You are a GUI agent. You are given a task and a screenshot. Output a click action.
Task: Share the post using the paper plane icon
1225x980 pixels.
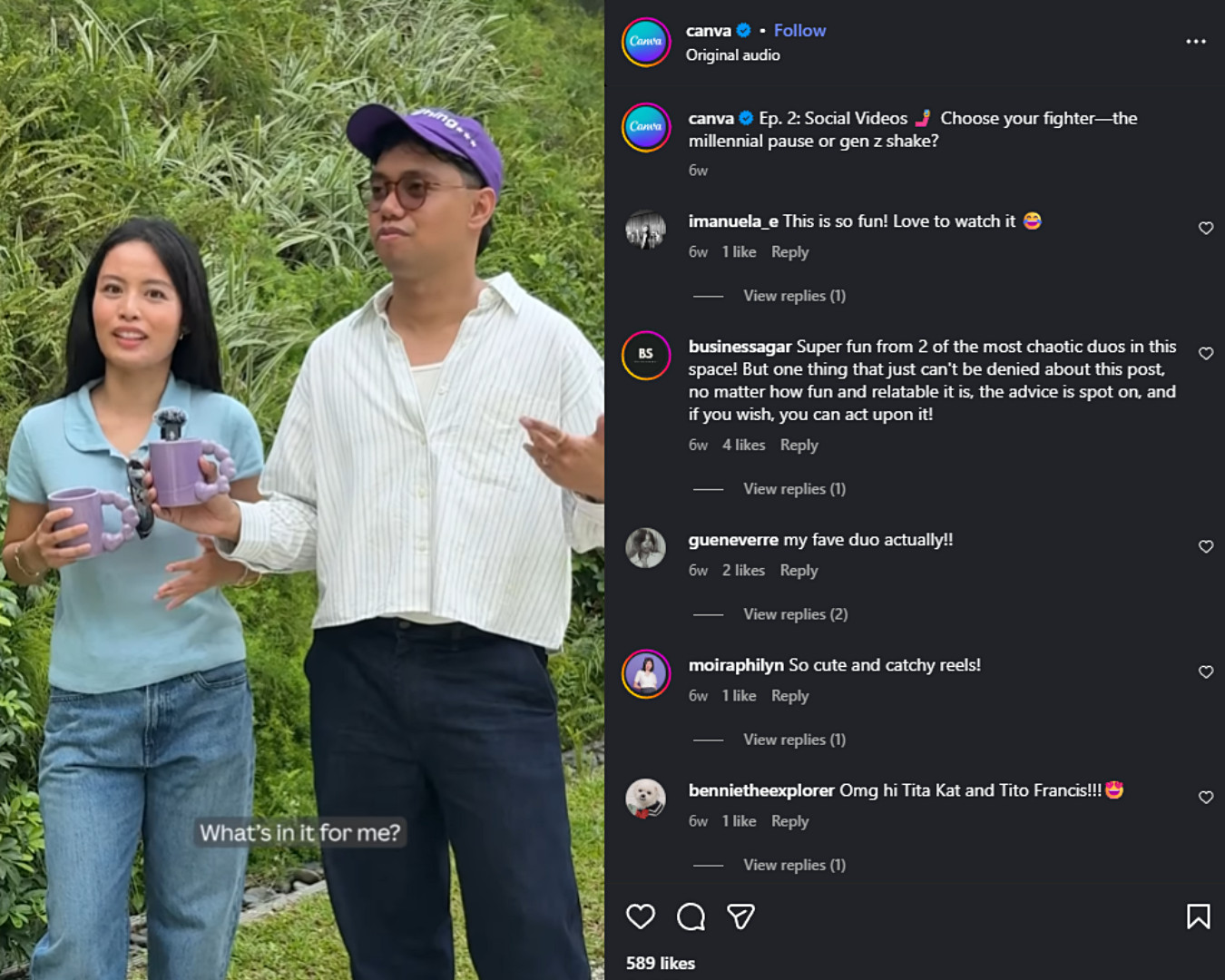pyautogui.click(x=742, y=917)
